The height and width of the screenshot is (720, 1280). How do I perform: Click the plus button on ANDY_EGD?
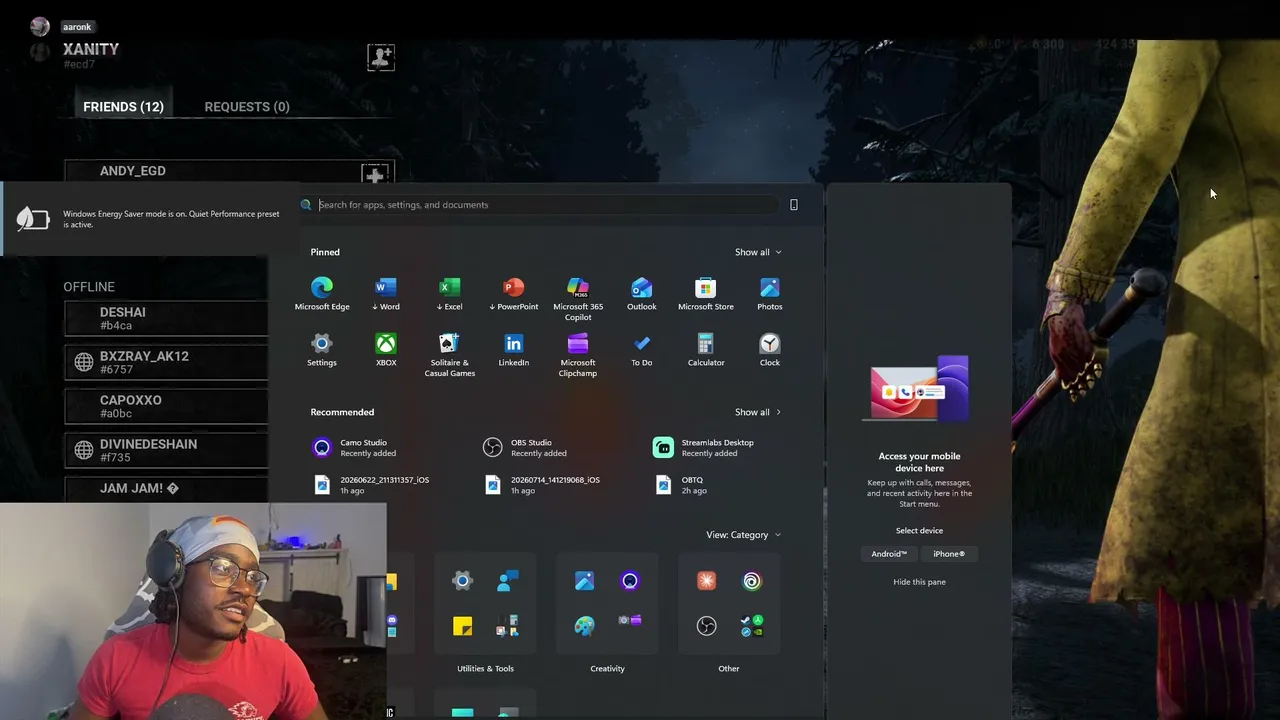click(375, 176)
